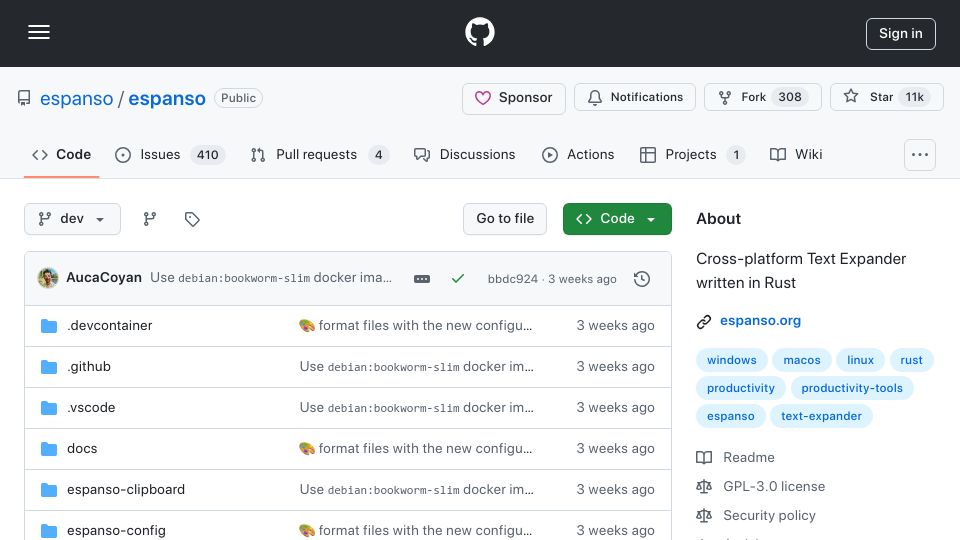Image resolution: width=960 pixels, height=540 pixels.
Task: Click the Sign in button
Action: (x=901, y=34)
